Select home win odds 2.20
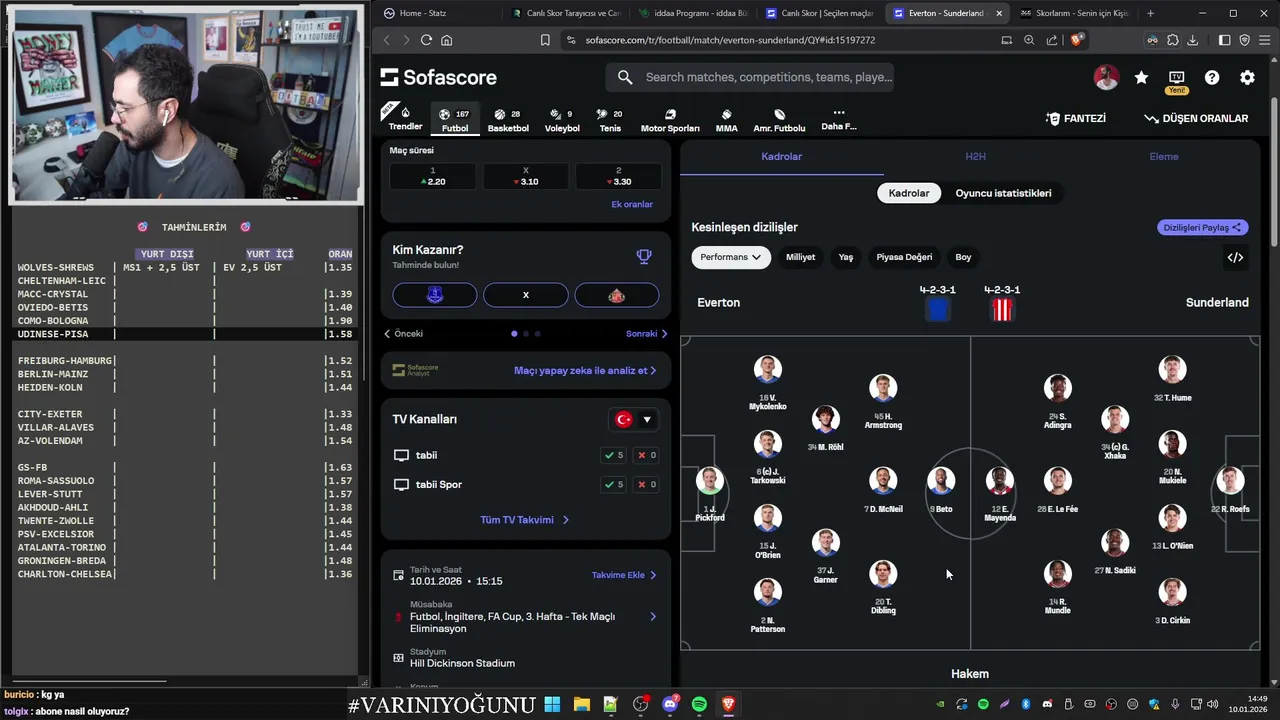The image size is (1280, 720). [432, 177]
